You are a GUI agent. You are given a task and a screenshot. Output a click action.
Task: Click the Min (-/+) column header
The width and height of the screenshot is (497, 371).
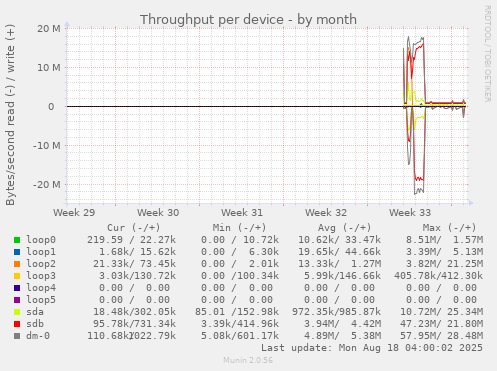pyautogui.click(x=240, y=228)
